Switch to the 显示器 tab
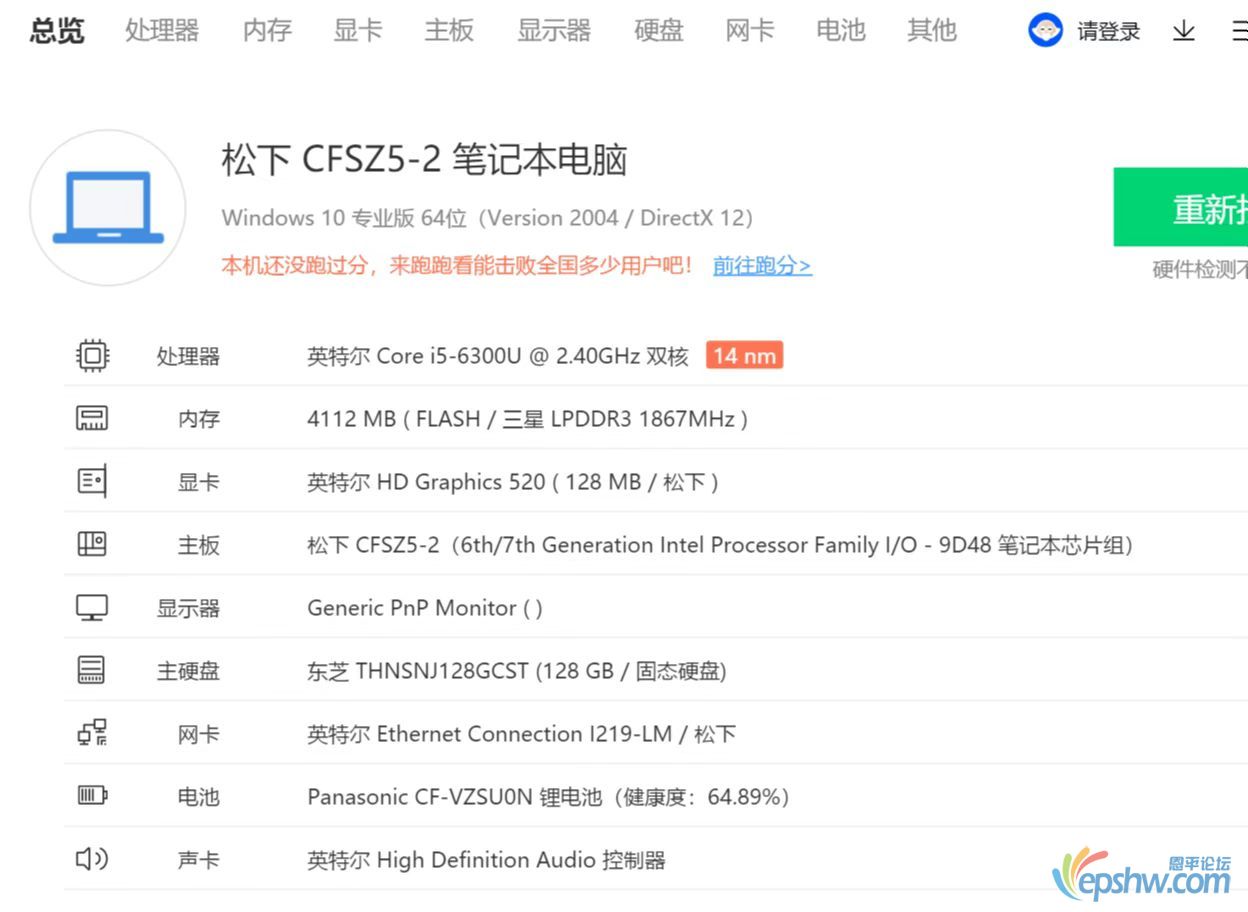 (x=554, y=31)
